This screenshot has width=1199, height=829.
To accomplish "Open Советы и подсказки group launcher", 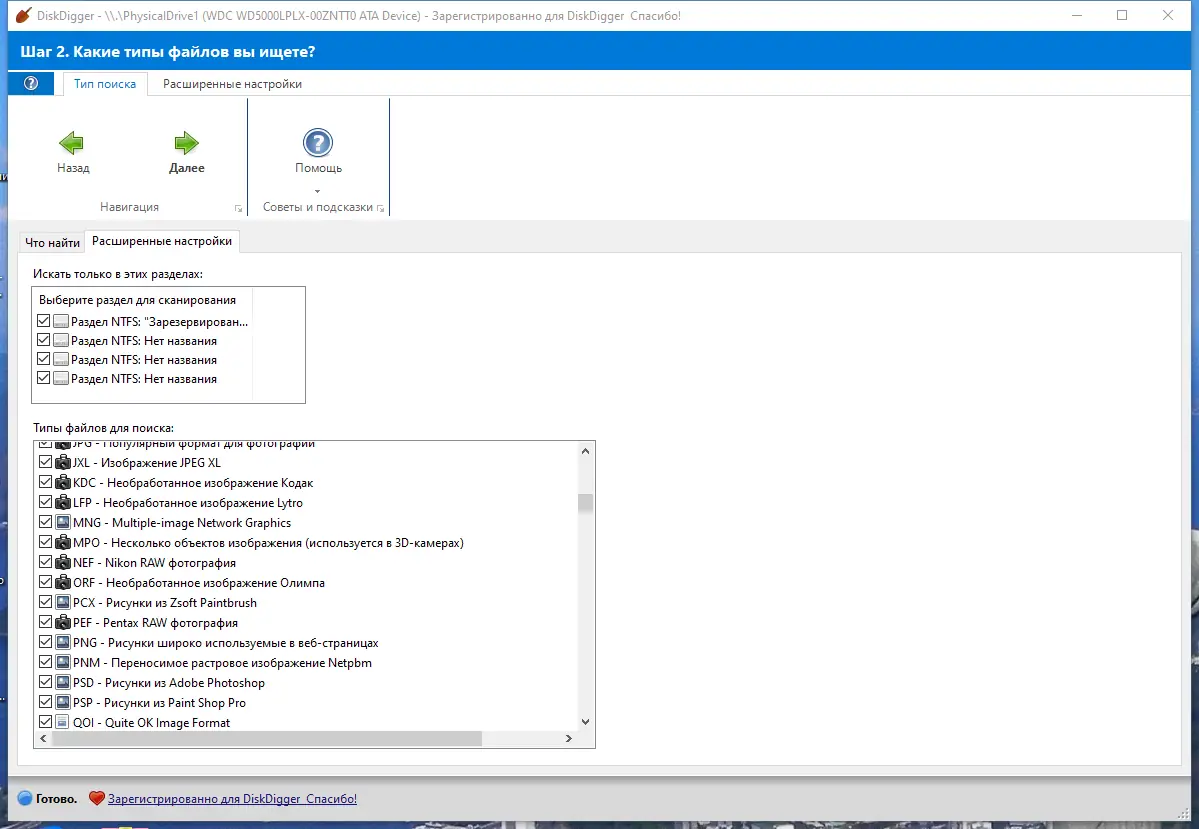I will (x=381, y=208).
